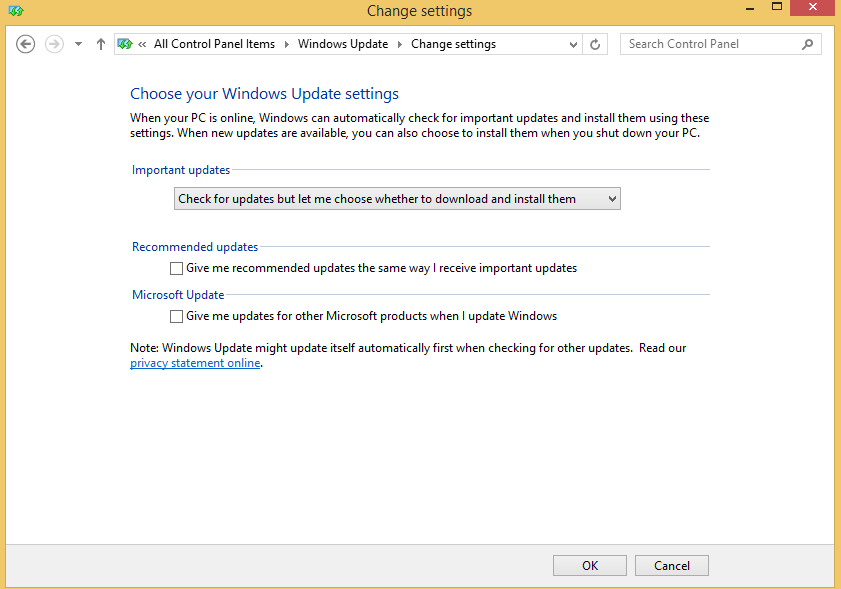Click the search magnifier icon

[807, 44]
